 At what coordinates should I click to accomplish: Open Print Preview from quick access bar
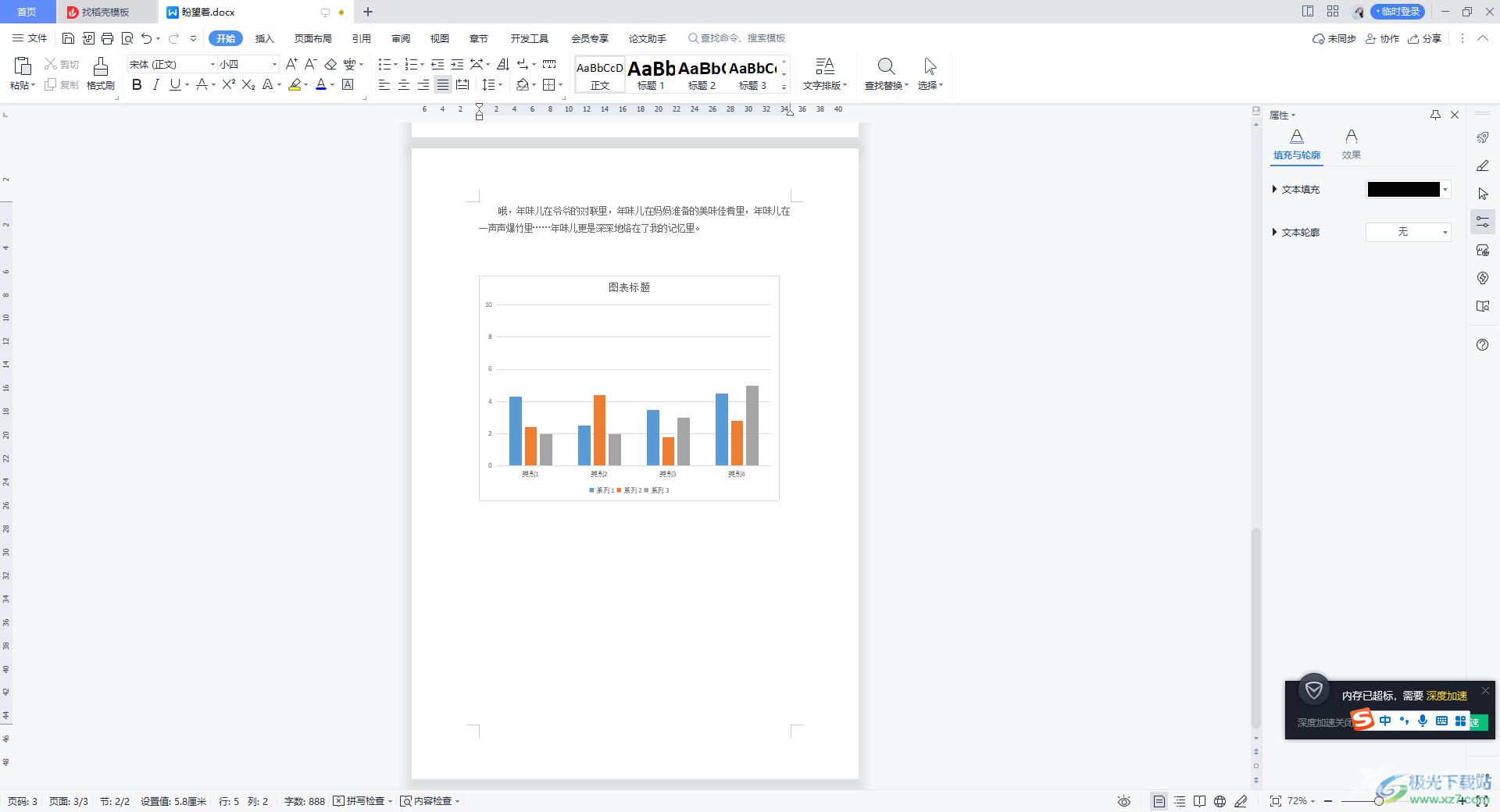click(127, 38)
